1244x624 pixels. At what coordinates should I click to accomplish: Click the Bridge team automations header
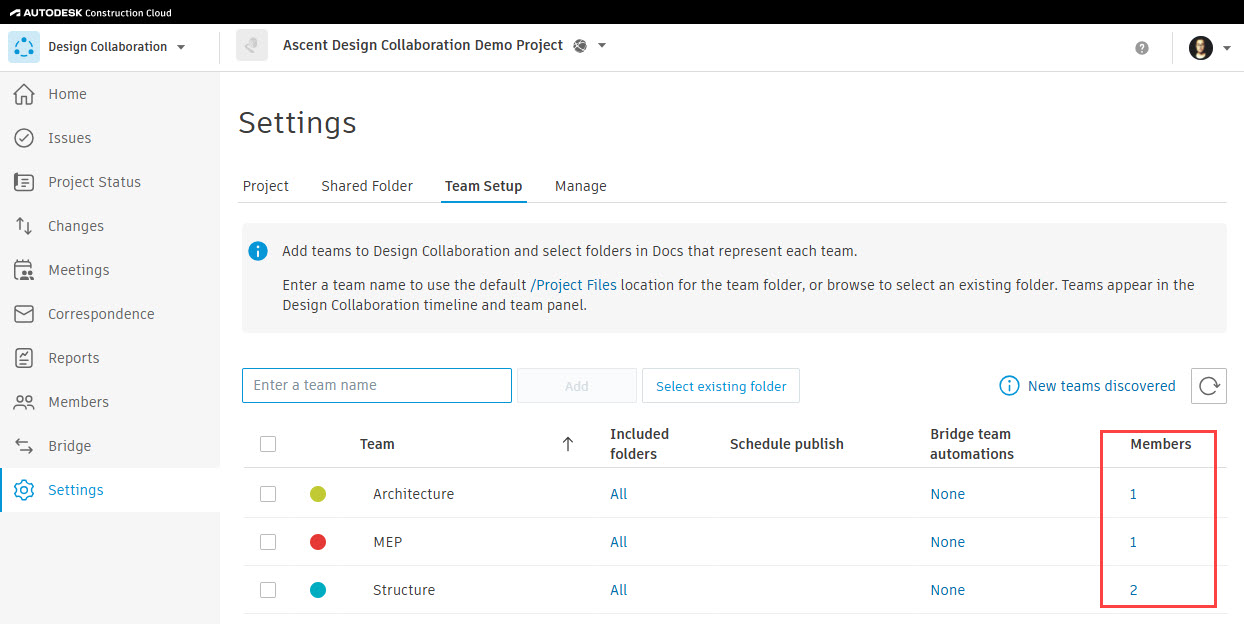coord(972,444)
